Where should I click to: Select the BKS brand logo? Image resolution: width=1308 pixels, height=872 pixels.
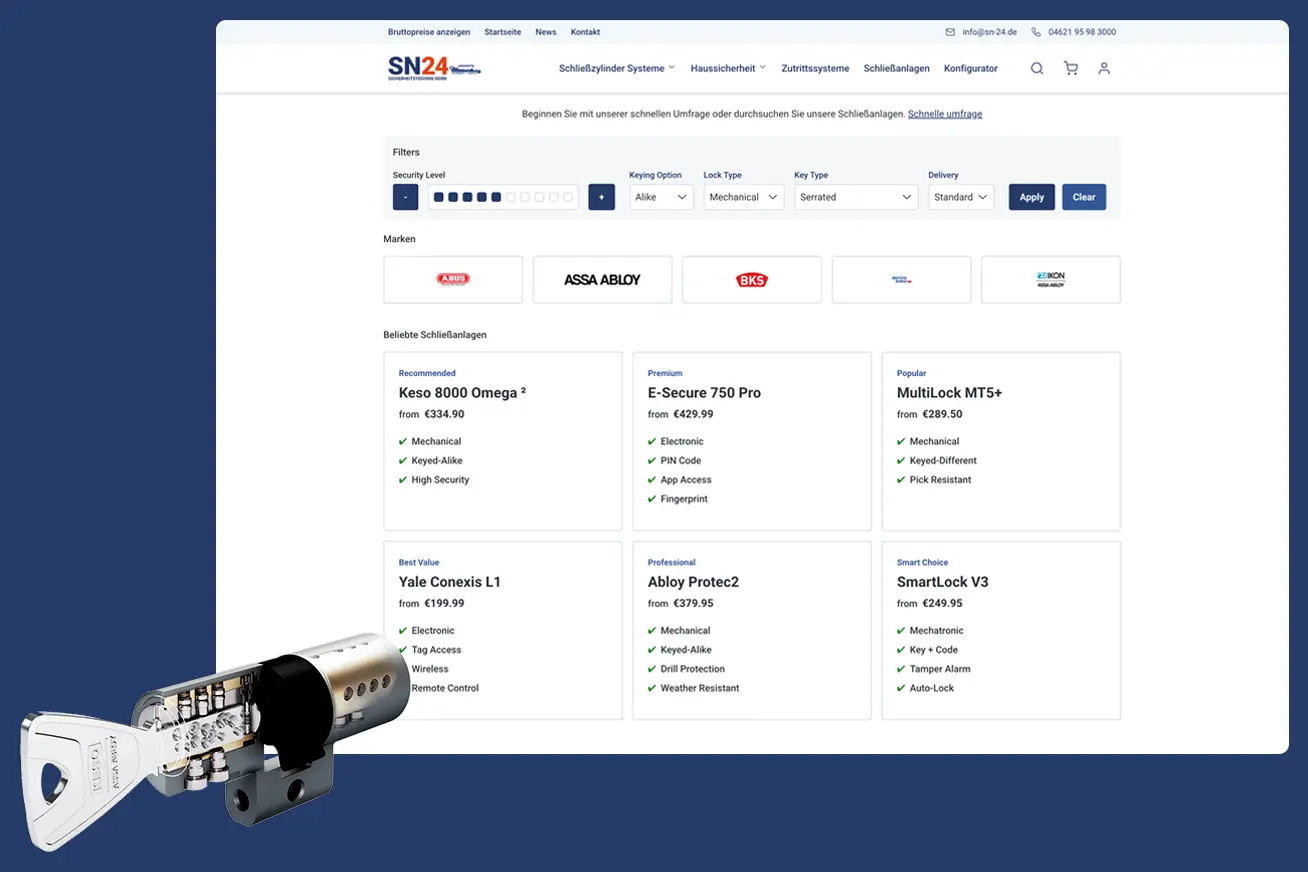(x=751, y=279)
